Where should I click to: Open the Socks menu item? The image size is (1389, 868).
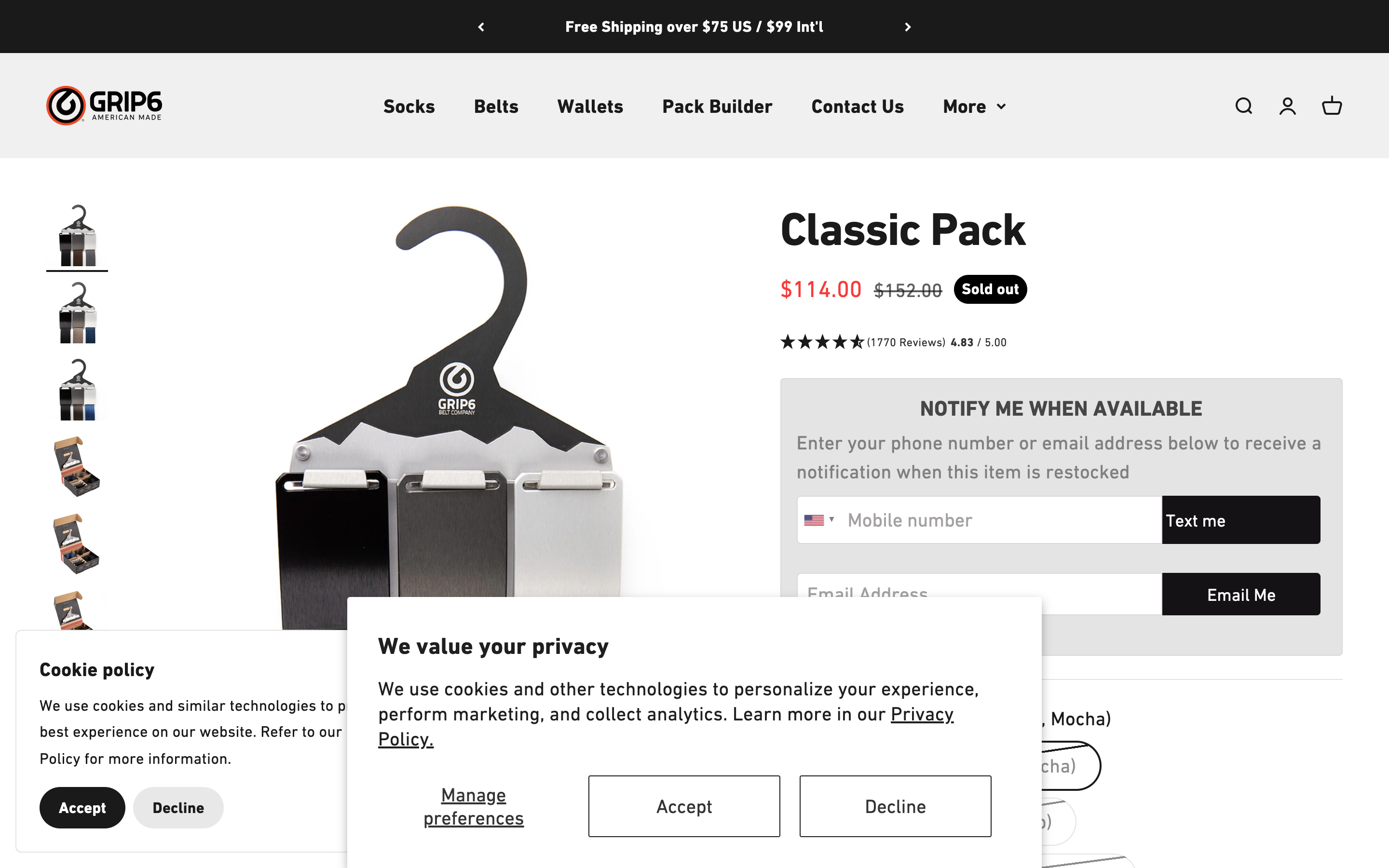click(x=409, y=107)
